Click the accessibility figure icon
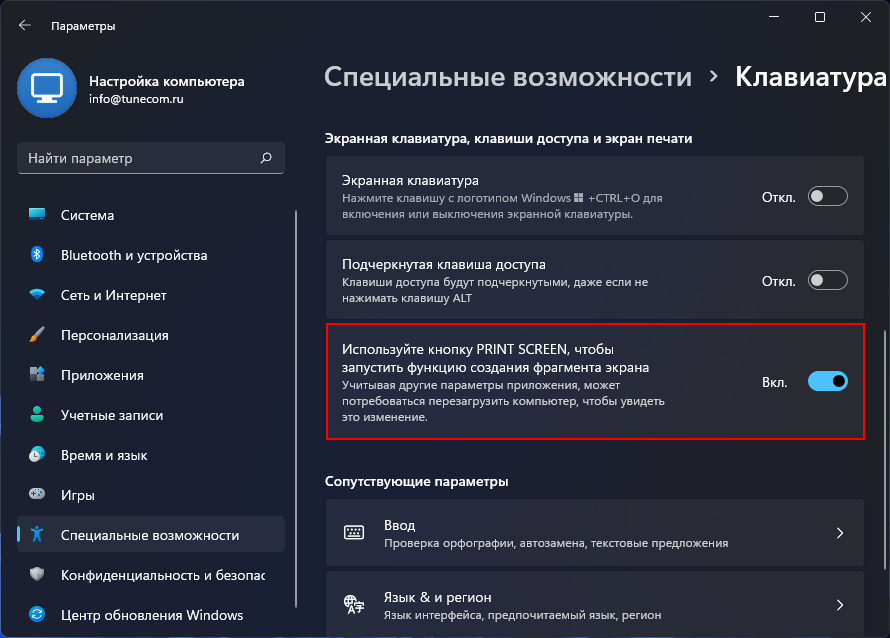Image resolution: width=890 pixels, height=638 pixels. pos(37,534)
